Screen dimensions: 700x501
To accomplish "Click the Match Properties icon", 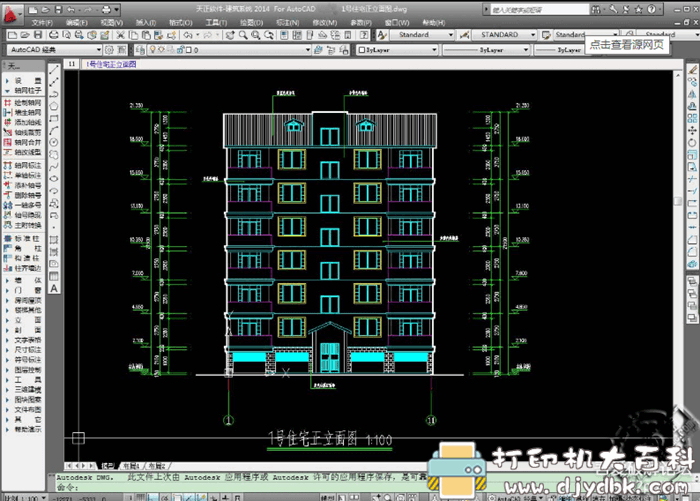I will (158, 35).
